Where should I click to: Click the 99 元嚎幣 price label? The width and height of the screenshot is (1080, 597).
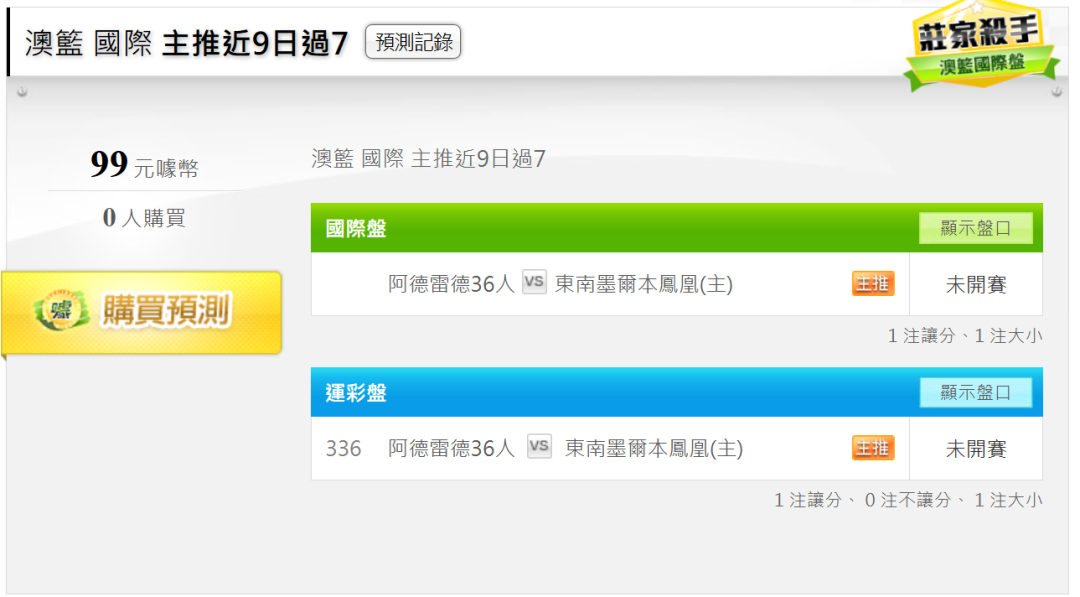[x=144, y=165]
